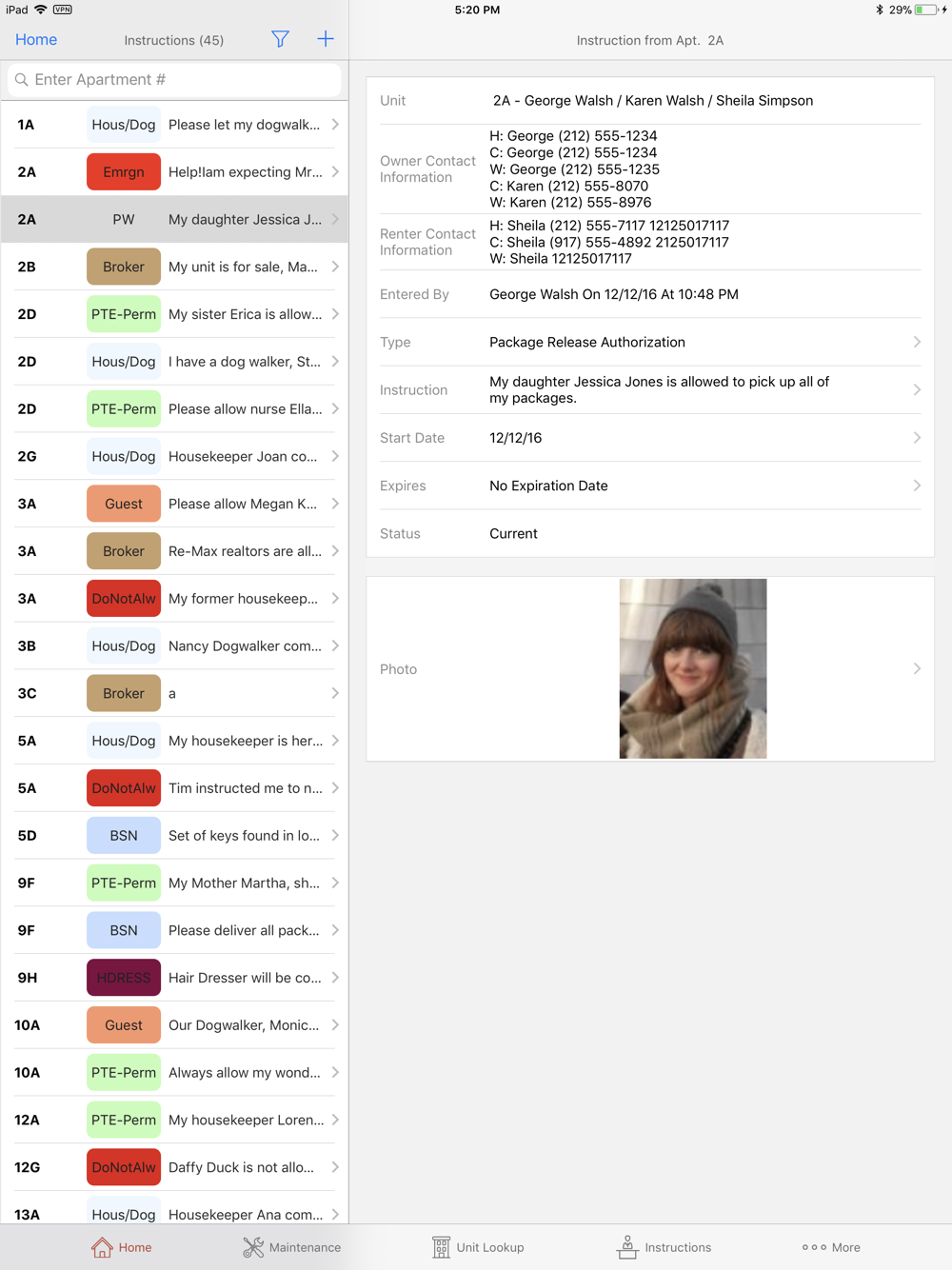Switch to the Maintenance tab label

tap(305, 1247)
